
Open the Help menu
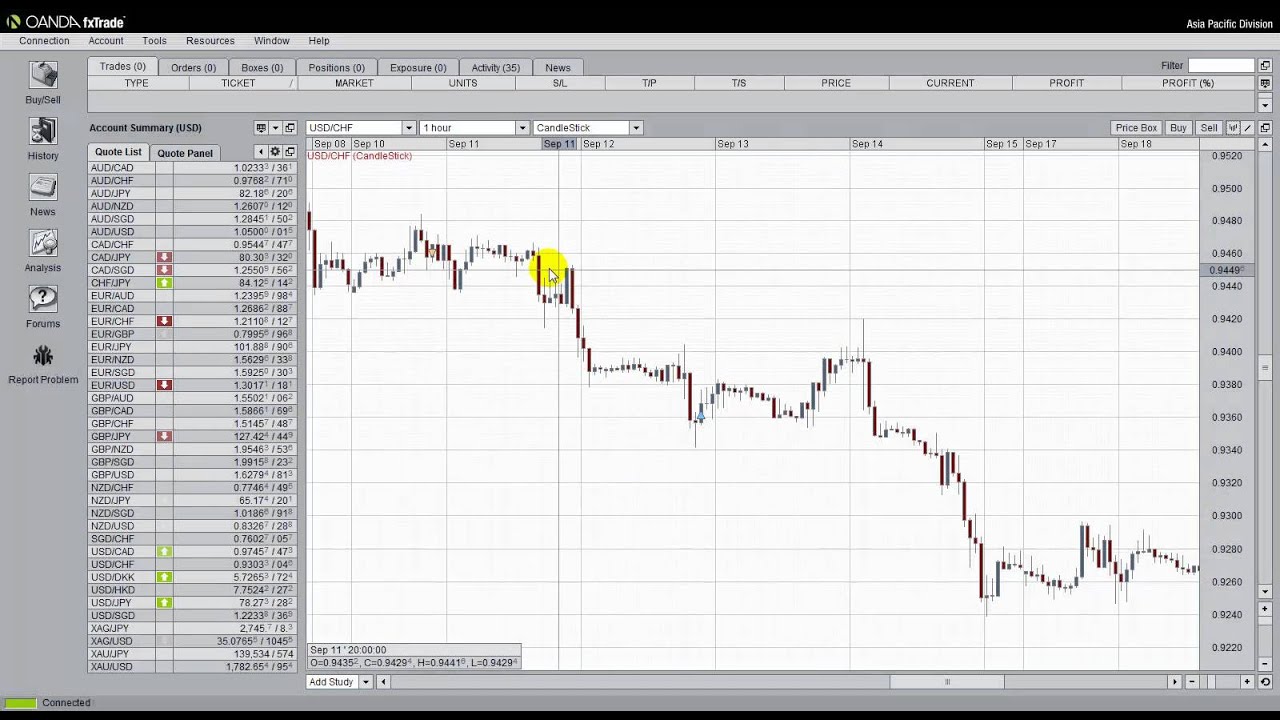point(319,41)
